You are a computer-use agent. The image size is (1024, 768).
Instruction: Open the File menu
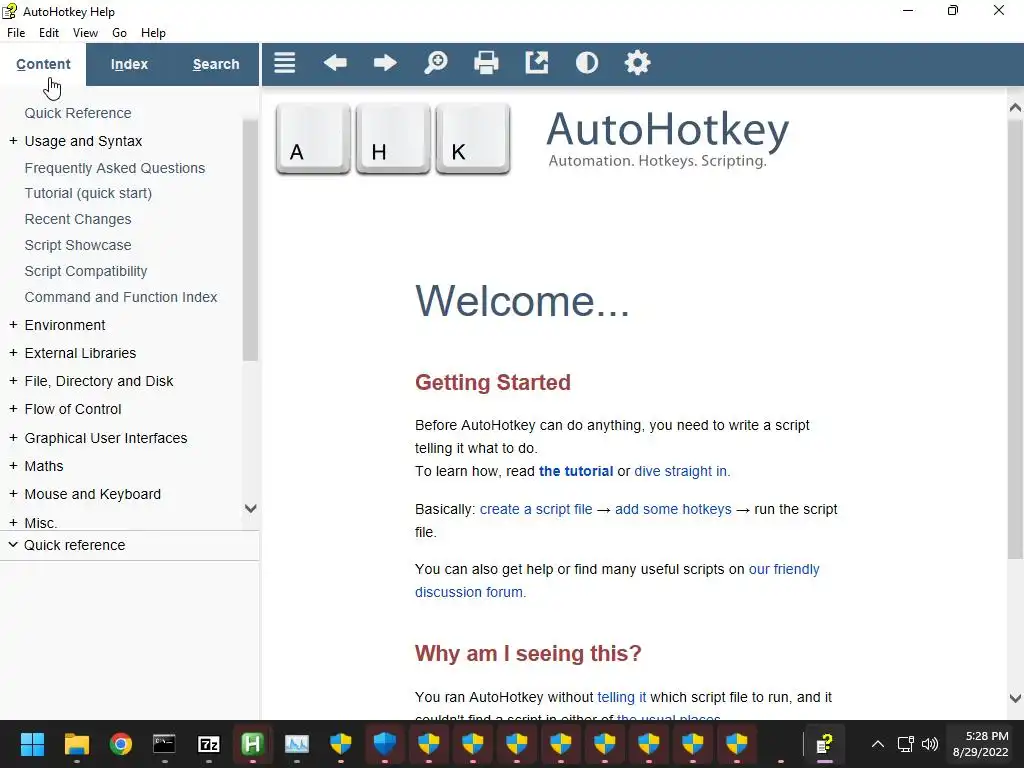16,33
